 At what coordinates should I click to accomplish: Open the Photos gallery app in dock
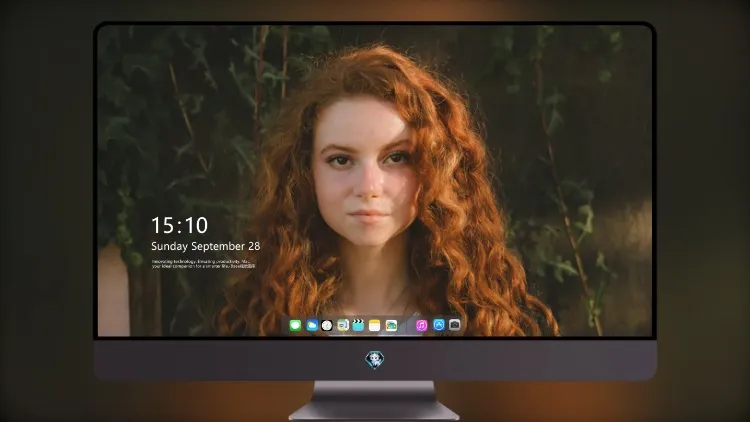click(x=391, y=325)
